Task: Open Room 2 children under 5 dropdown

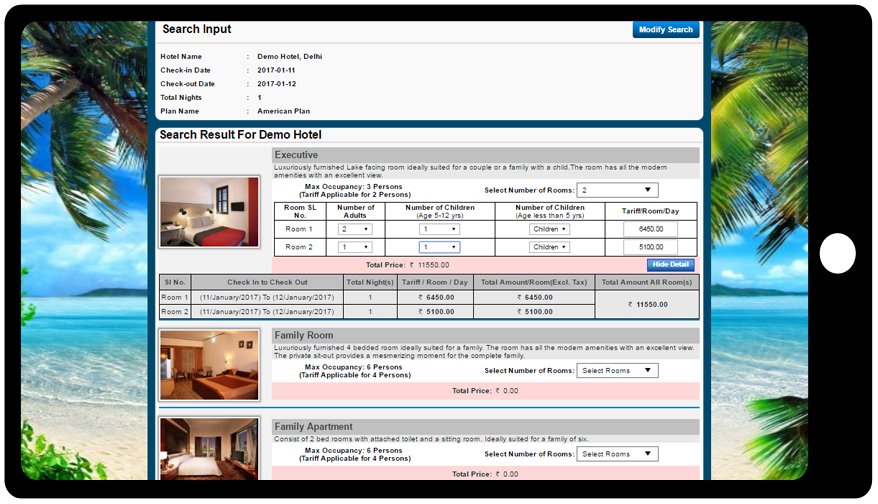Action: point(549,247)
